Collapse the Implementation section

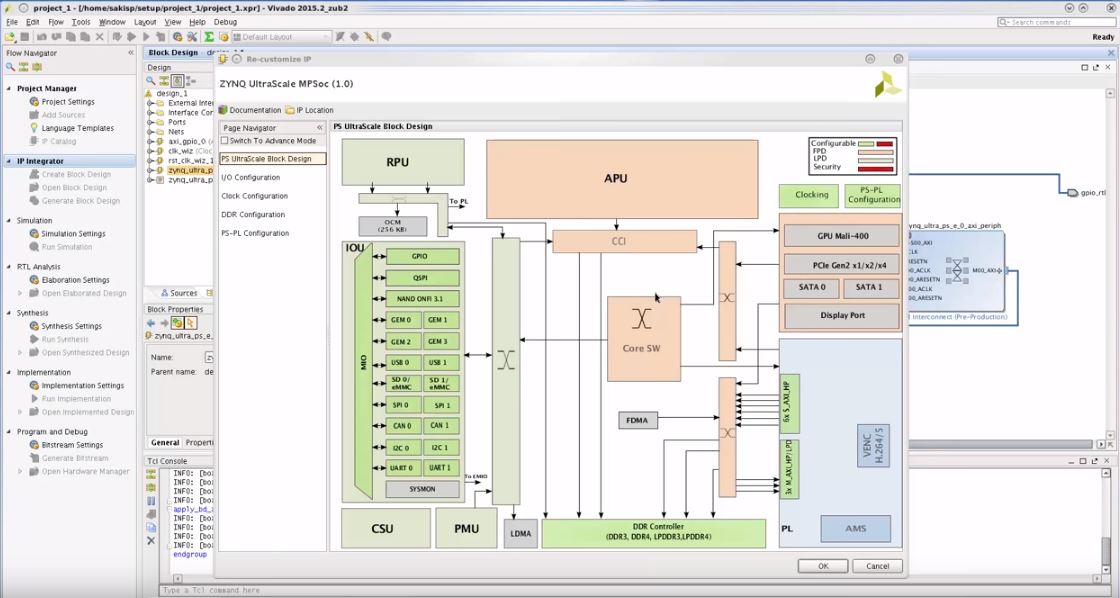point(9,372)
